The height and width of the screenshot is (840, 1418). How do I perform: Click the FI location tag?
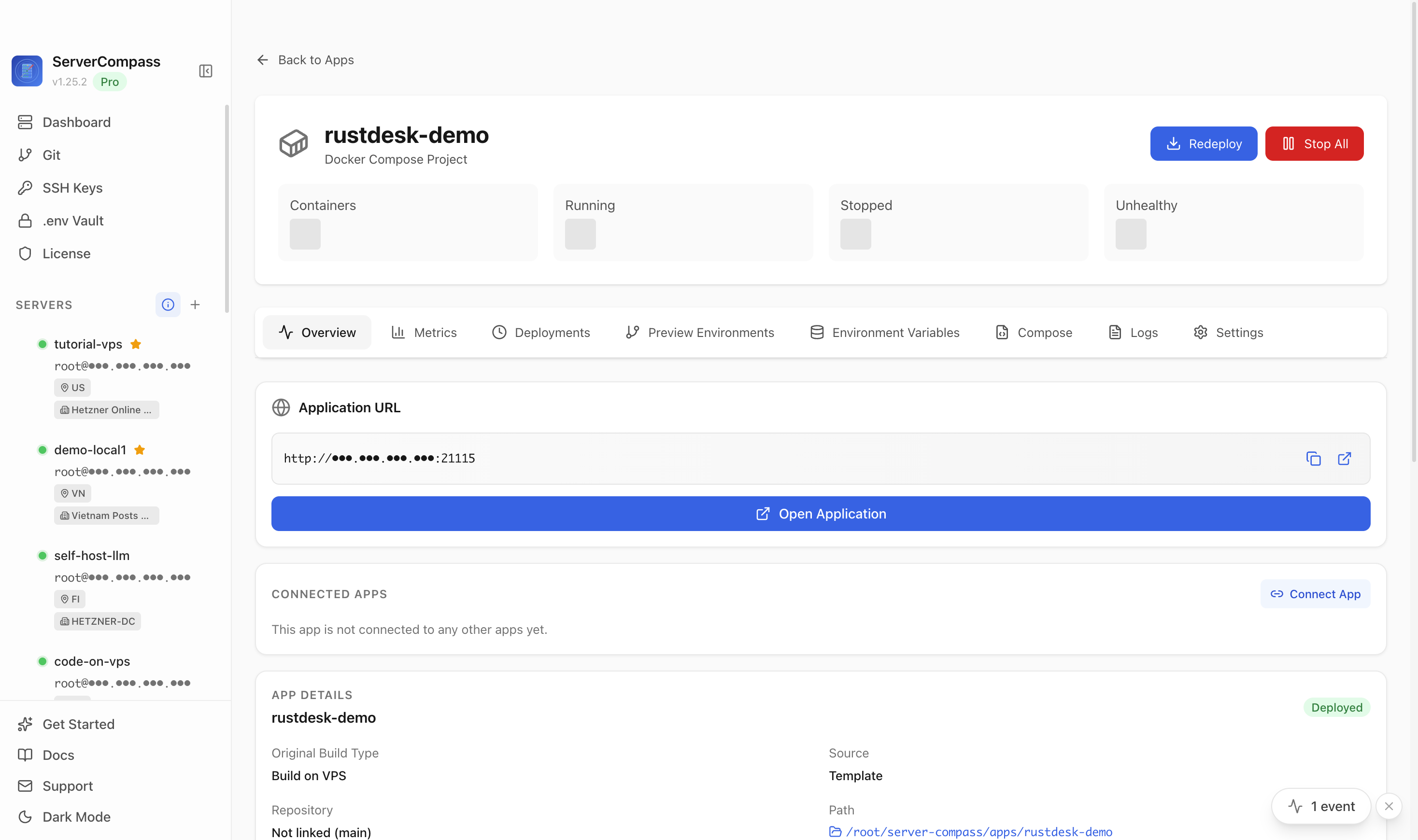[x=70, y=599]
